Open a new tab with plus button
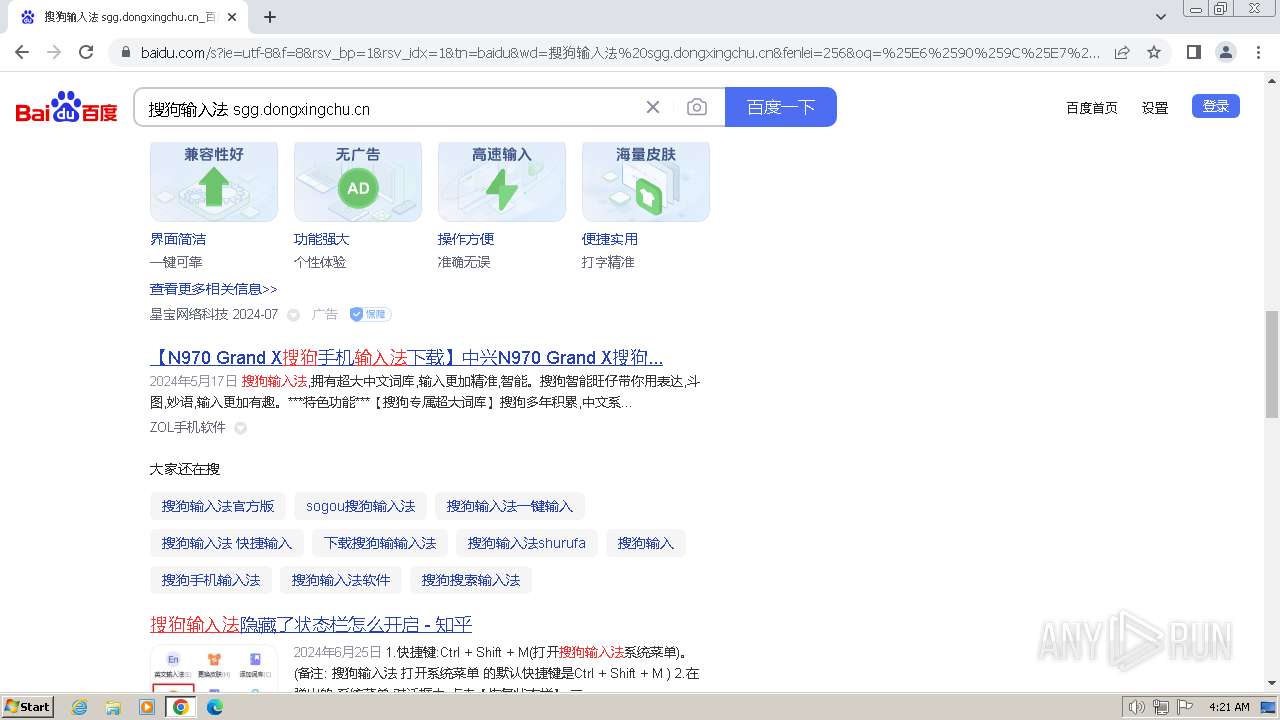 [x=270, y=17]
